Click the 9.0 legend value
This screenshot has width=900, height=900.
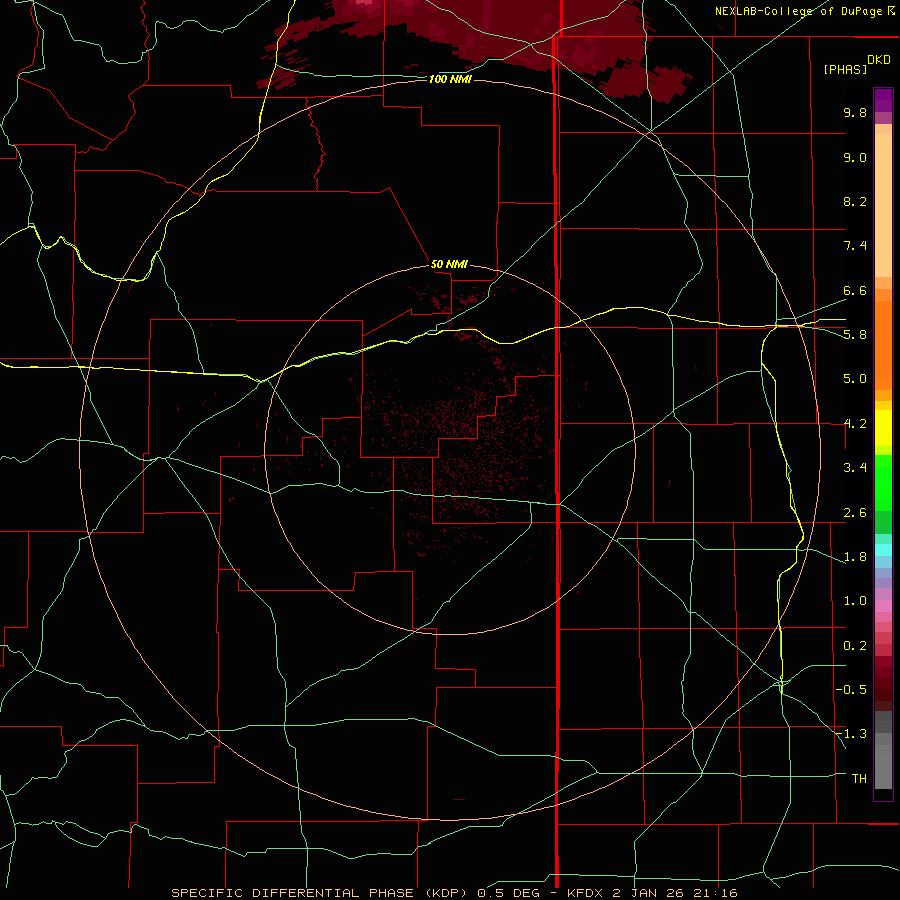(855, 157)
